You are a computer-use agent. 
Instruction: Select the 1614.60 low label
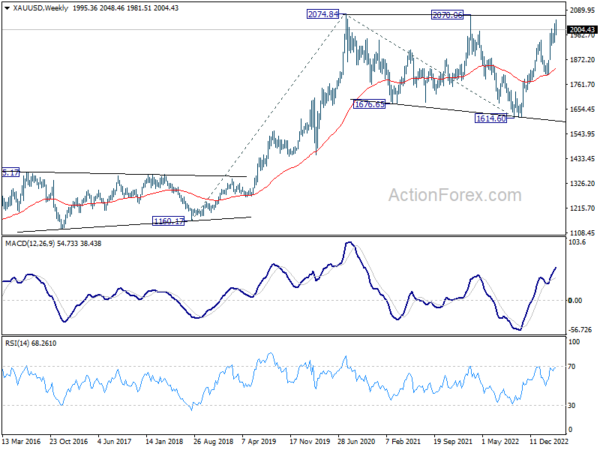491,119
